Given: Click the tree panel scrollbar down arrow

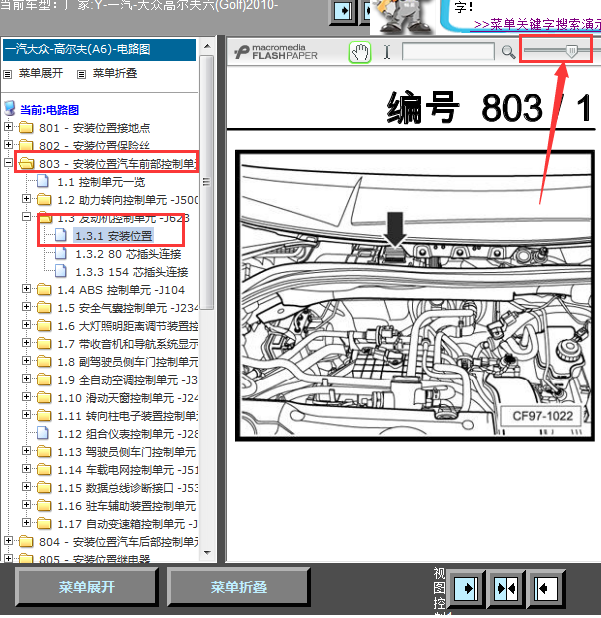Looking at the screenshot, I should point(207,552).
